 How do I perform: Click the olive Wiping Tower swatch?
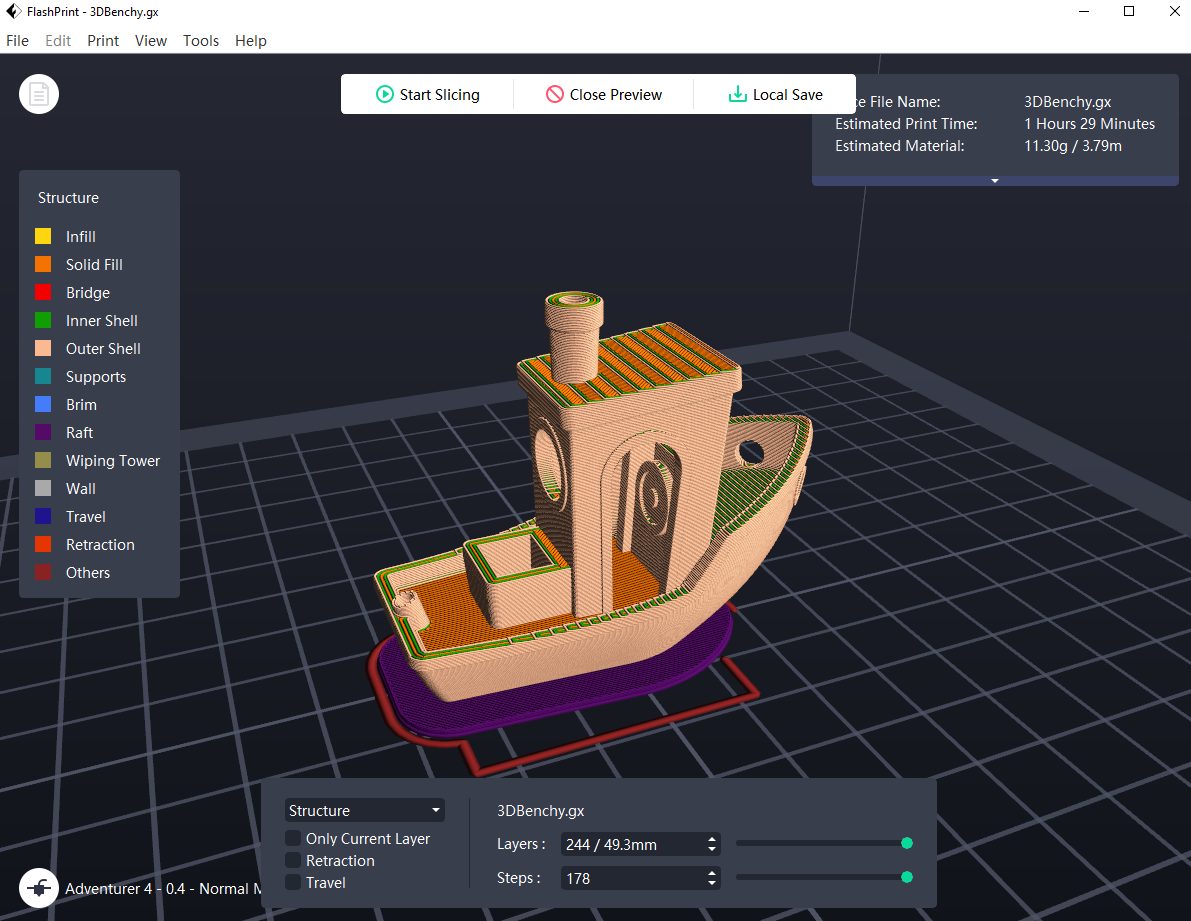point(43,461)
